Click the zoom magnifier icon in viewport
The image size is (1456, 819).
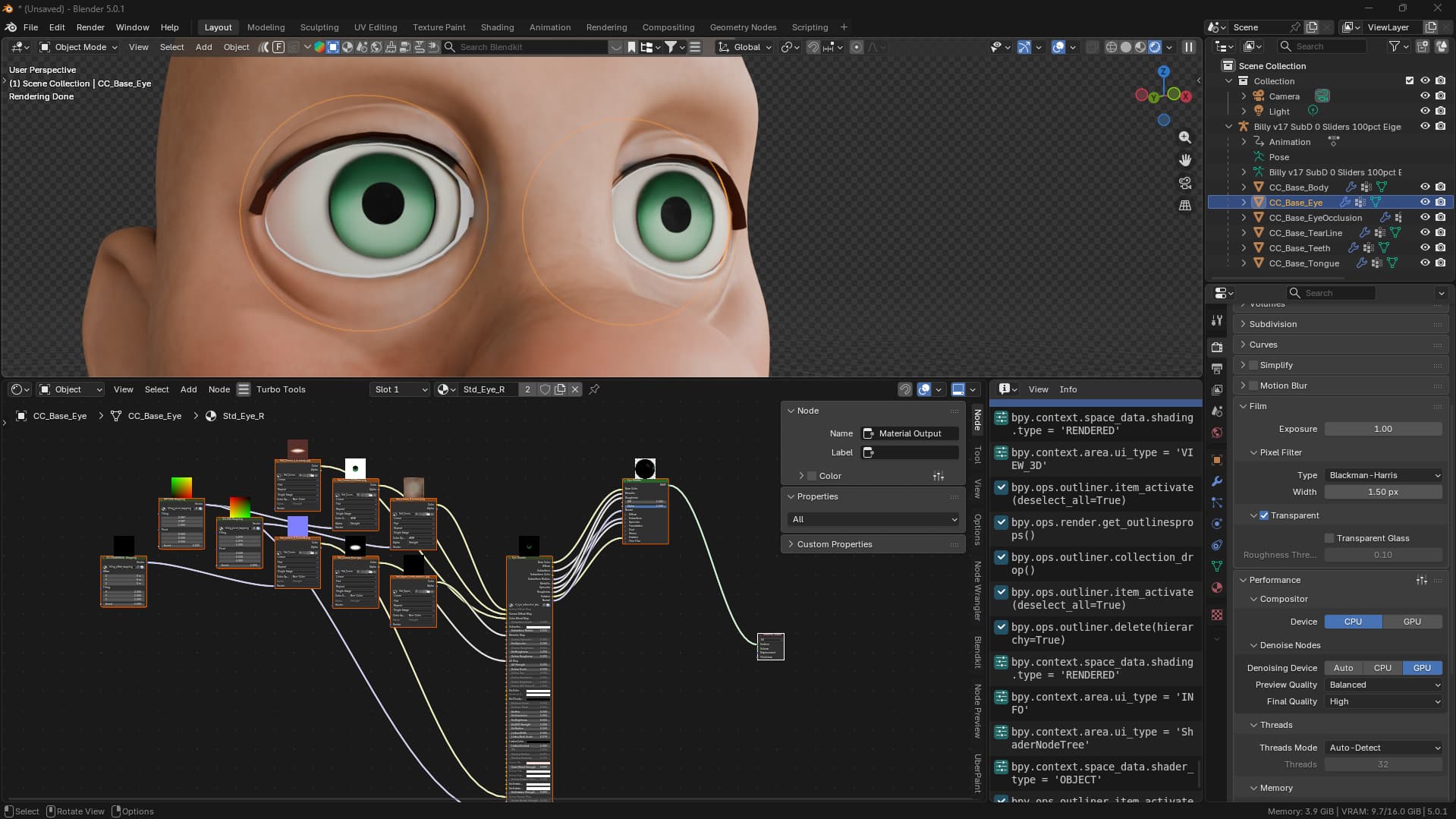click(x=1184, y=137)
